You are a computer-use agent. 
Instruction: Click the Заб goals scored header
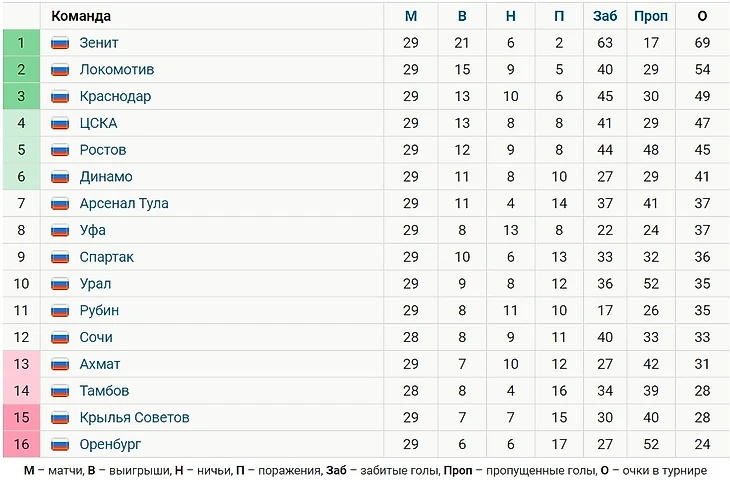click(604, 16)
